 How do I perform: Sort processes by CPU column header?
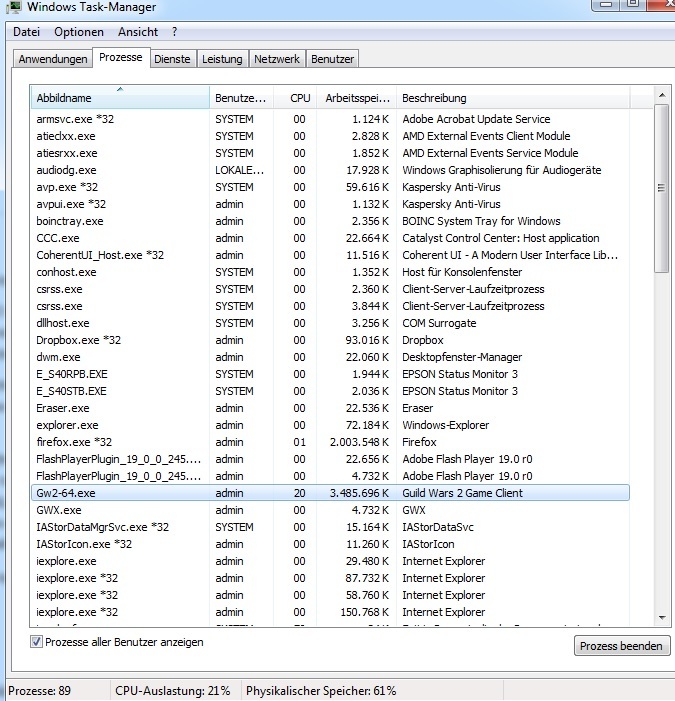pyautogui.click(x=299, y=98)
